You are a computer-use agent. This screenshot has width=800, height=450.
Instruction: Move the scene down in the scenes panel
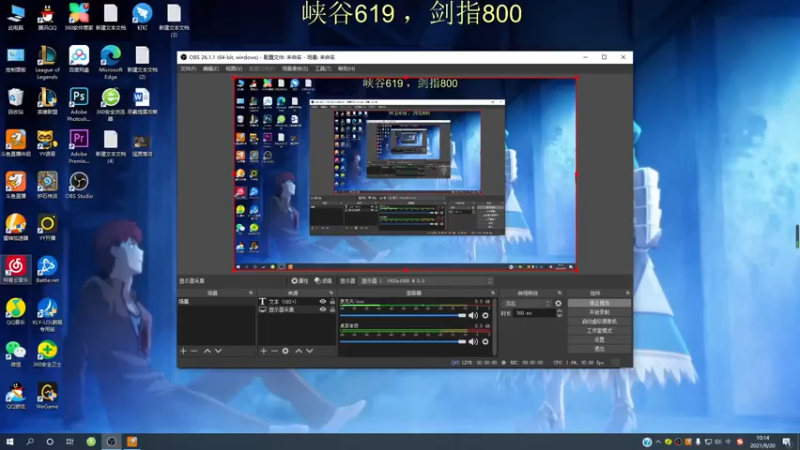pyautogui.click(x=218, y=351)
